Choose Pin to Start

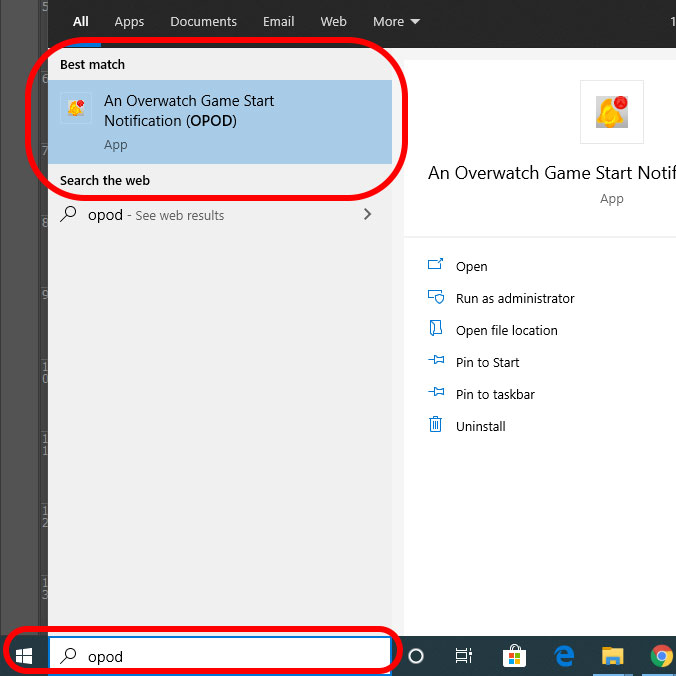tap(488, 363)
